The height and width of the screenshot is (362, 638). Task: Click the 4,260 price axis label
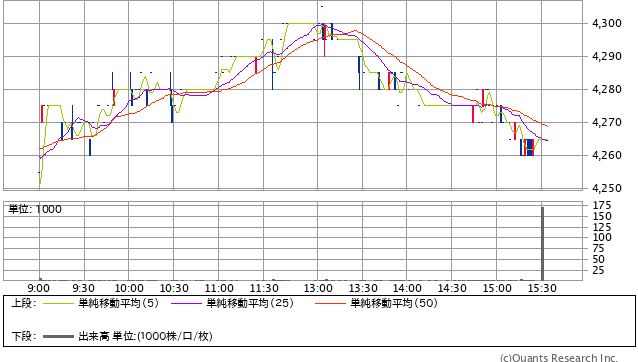tap(607, 155)
